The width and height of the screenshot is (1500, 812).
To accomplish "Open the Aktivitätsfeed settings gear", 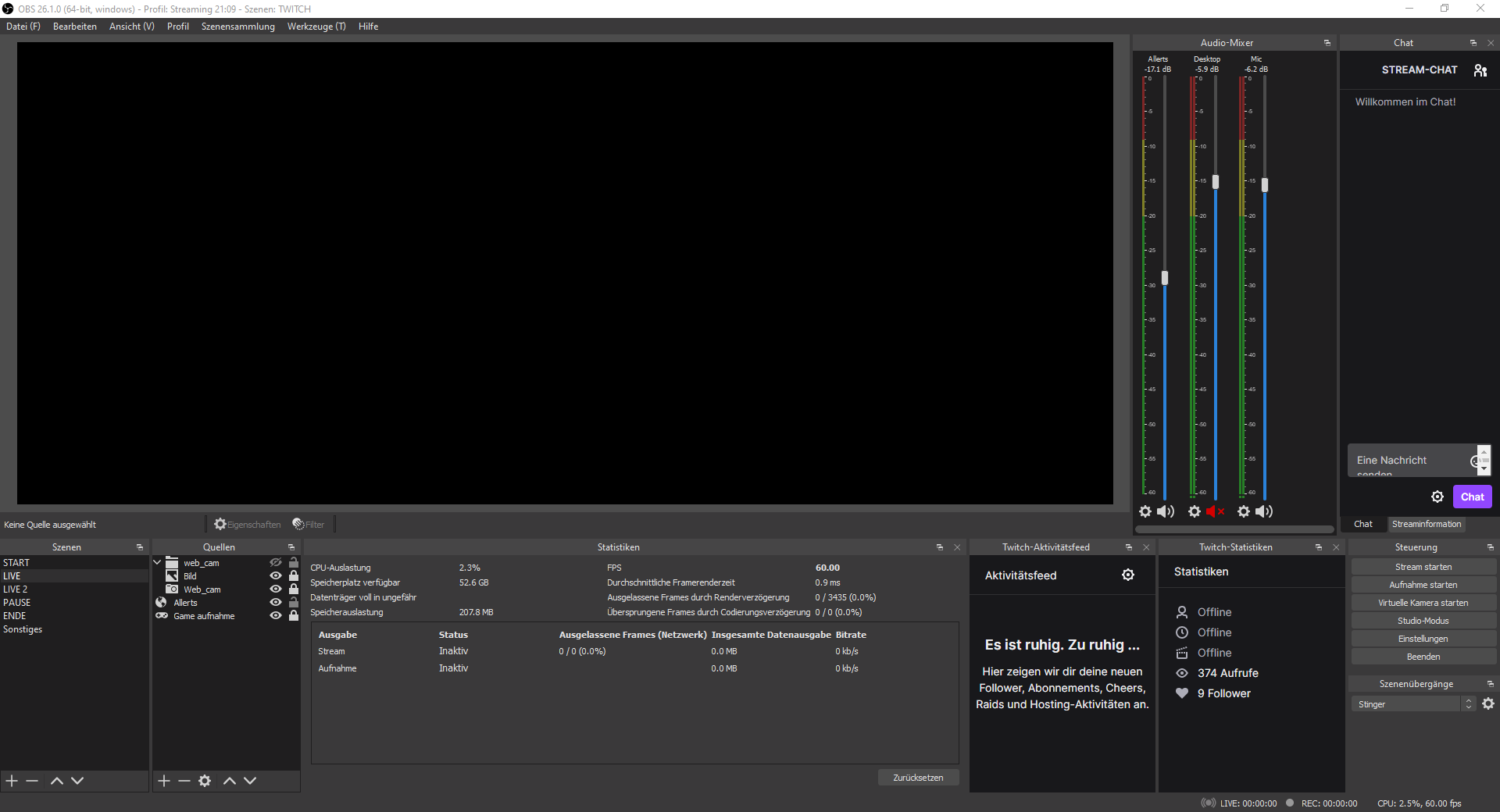I will (x=1128, y=575).
